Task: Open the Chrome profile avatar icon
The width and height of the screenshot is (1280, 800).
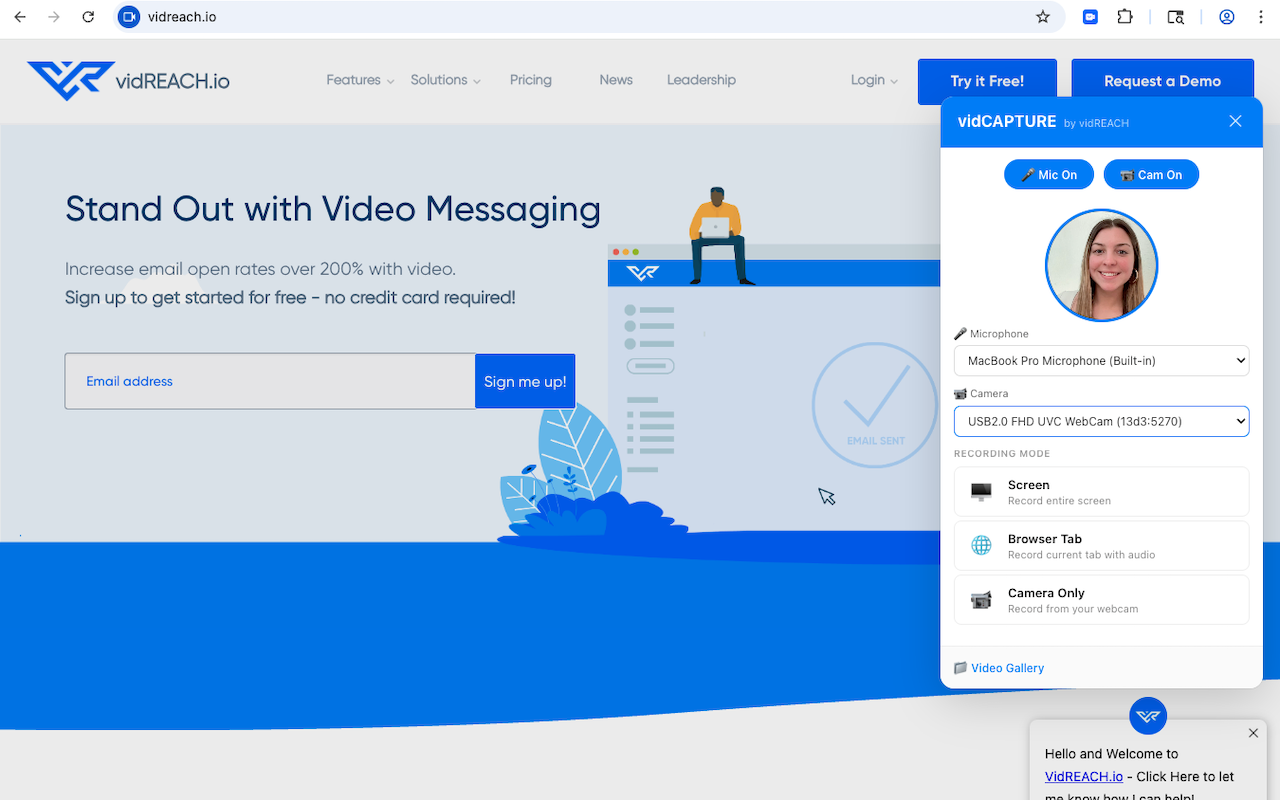Action: tap(1227, 17)
